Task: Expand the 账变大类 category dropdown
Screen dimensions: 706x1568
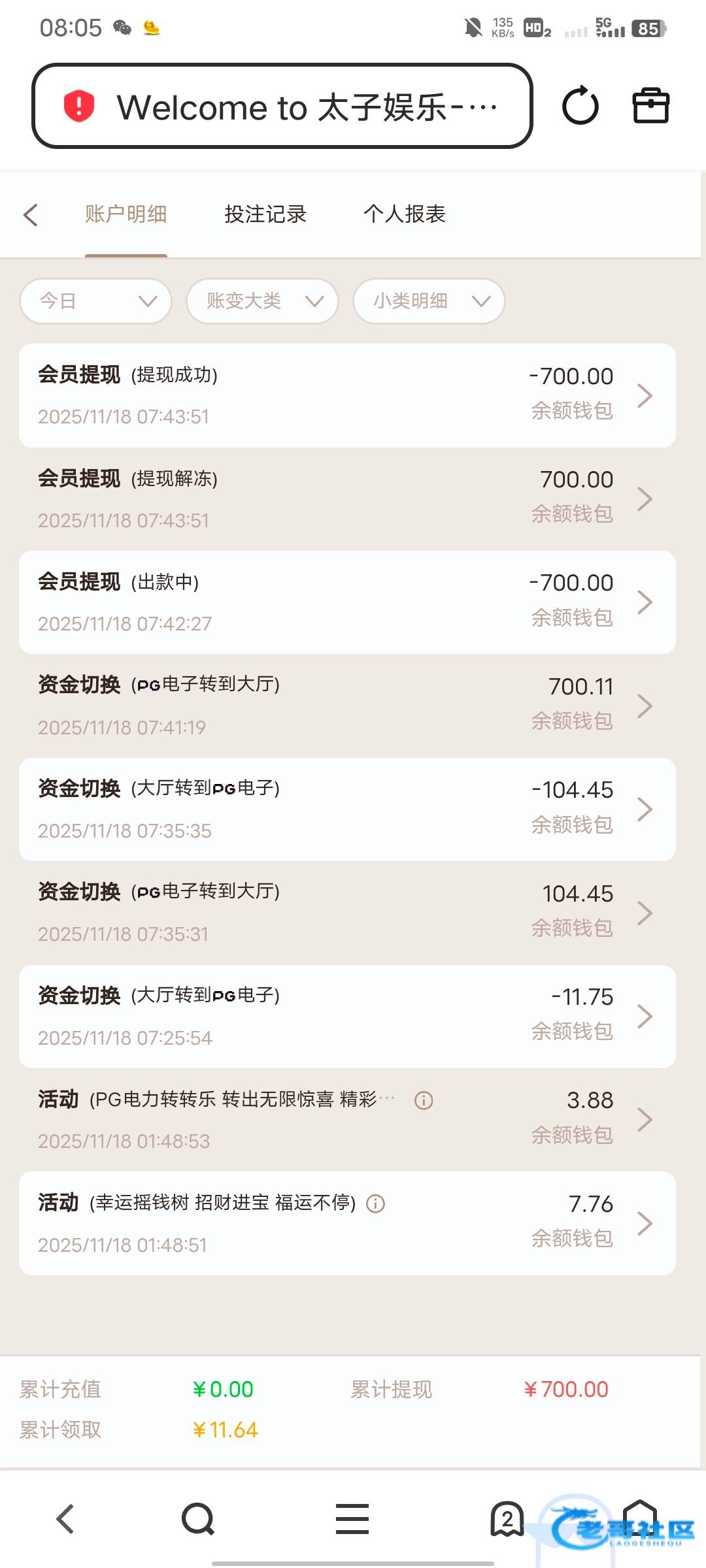Action: tap(262, 301)
